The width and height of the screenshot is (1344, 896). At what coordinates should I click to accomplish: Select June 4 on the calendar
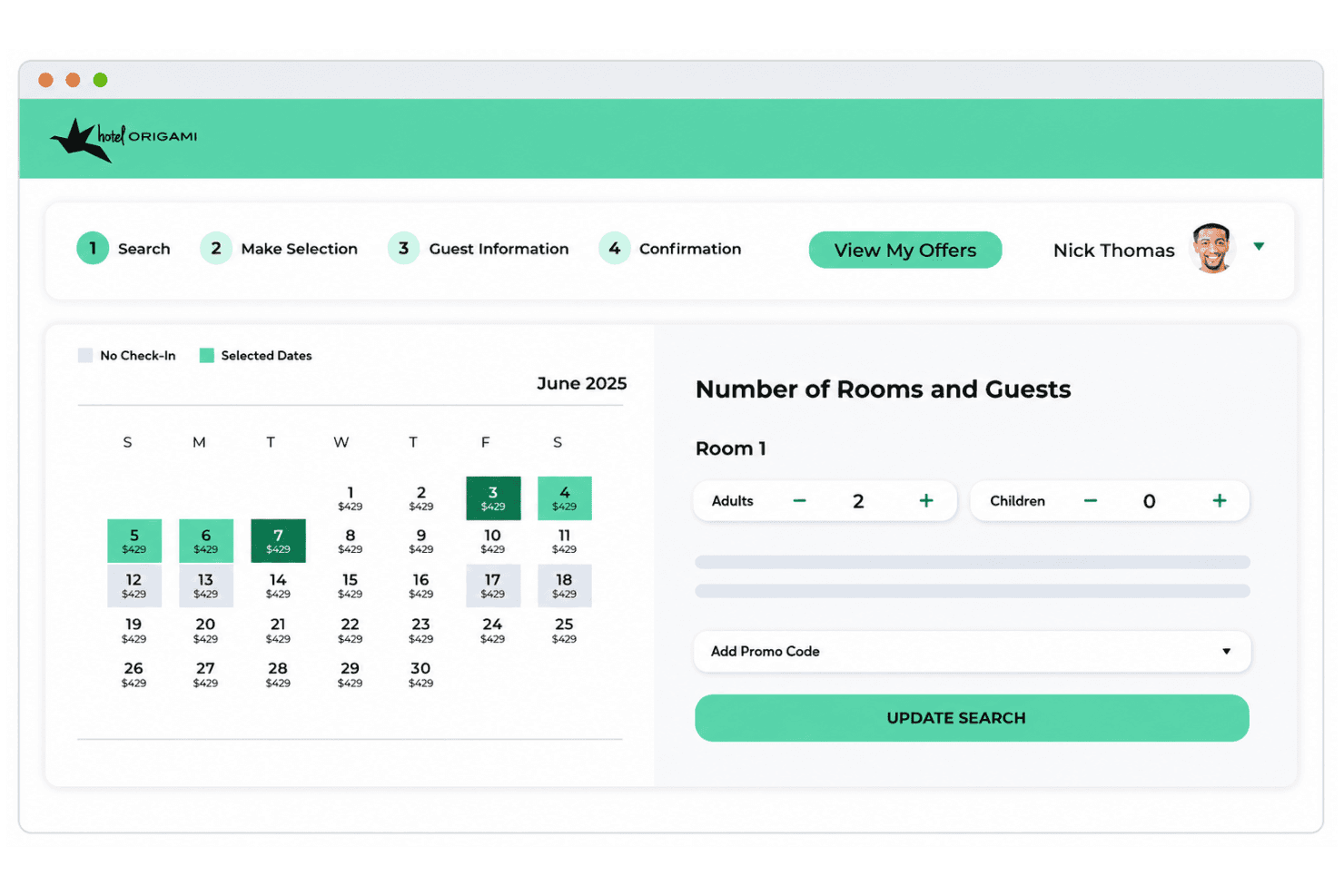click(565, 498)
